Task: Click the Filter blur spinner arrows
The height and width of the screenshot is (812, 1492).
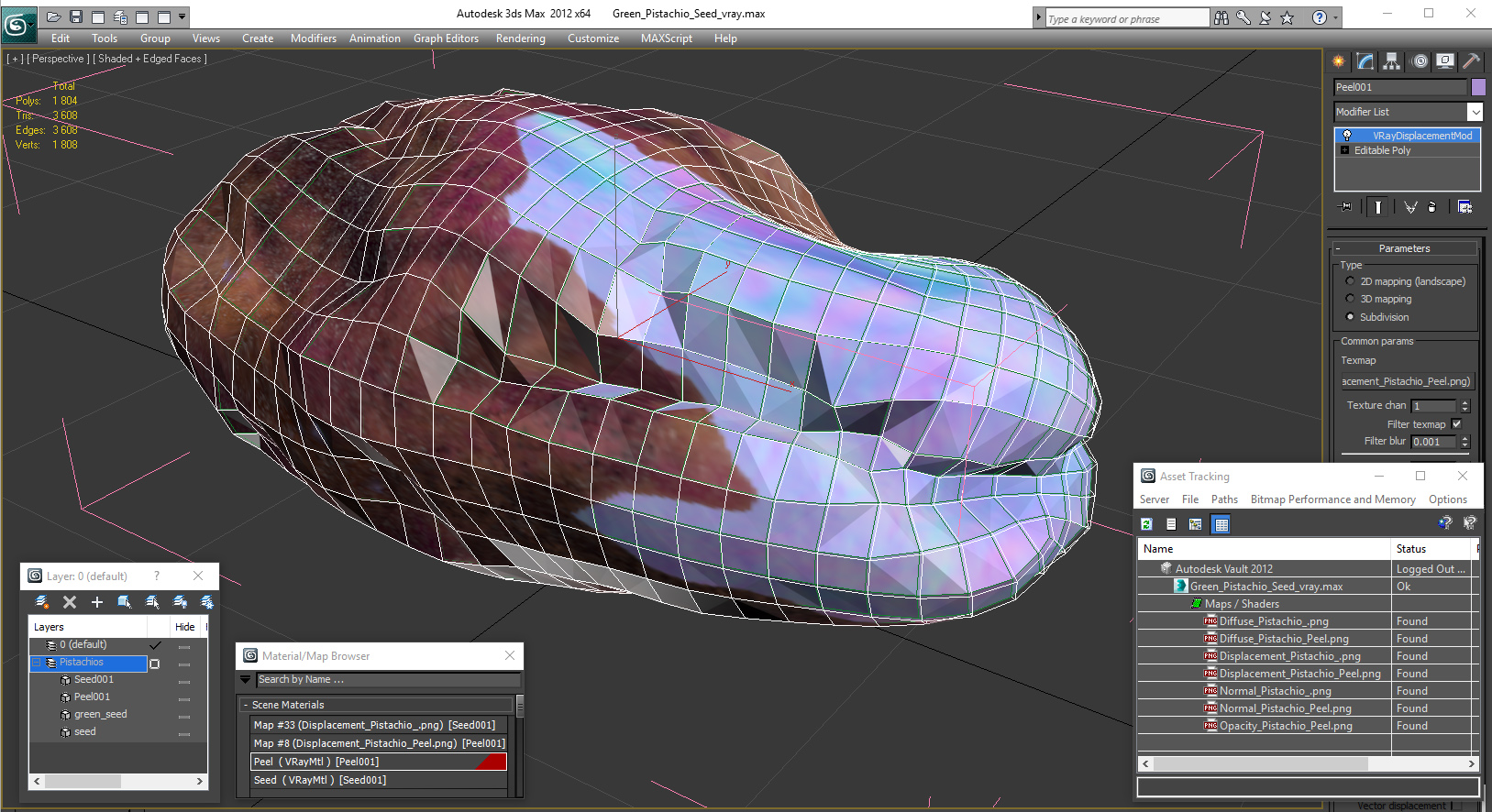Action: coord(1464,442)
